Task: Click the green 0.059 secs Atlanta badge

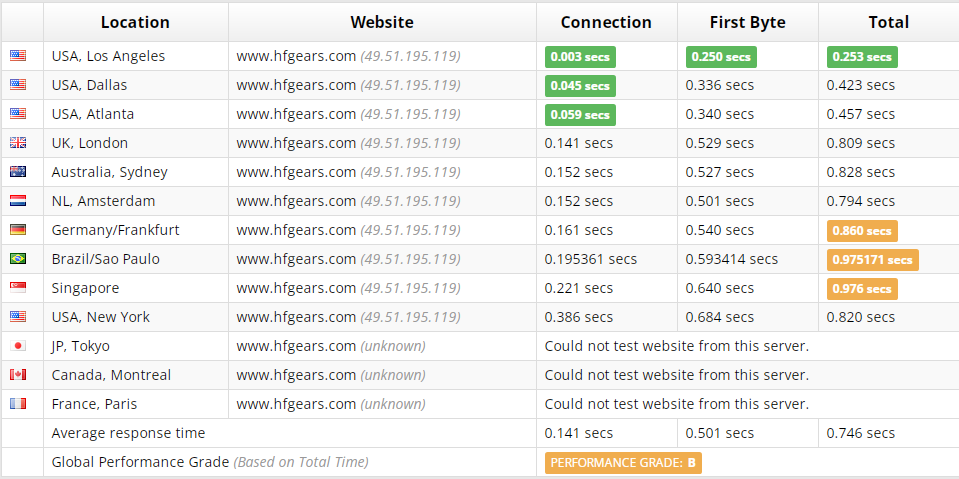Action: pos(580,115)
